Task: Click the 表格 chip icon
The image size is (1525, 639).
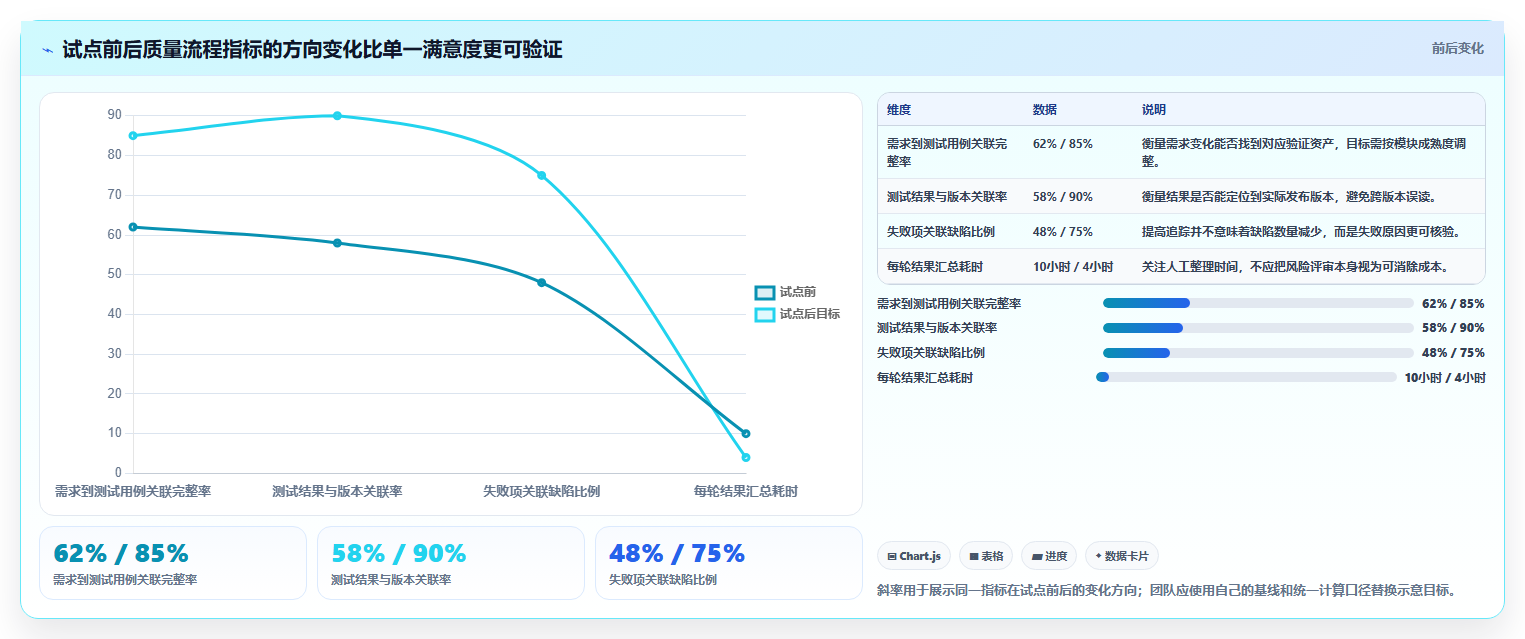Action: pyautogui.click(x=973, y=556)
